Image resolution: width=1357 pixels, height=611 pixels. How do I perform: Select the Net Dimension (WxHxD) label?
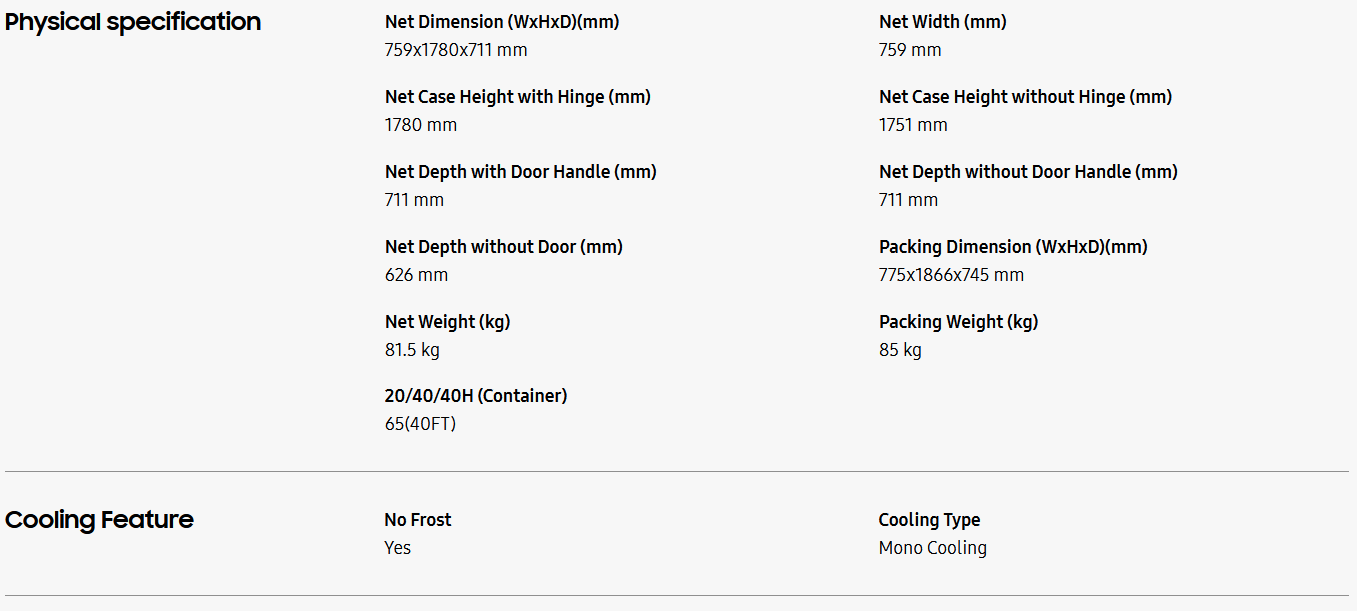click(x=502, y=22)
